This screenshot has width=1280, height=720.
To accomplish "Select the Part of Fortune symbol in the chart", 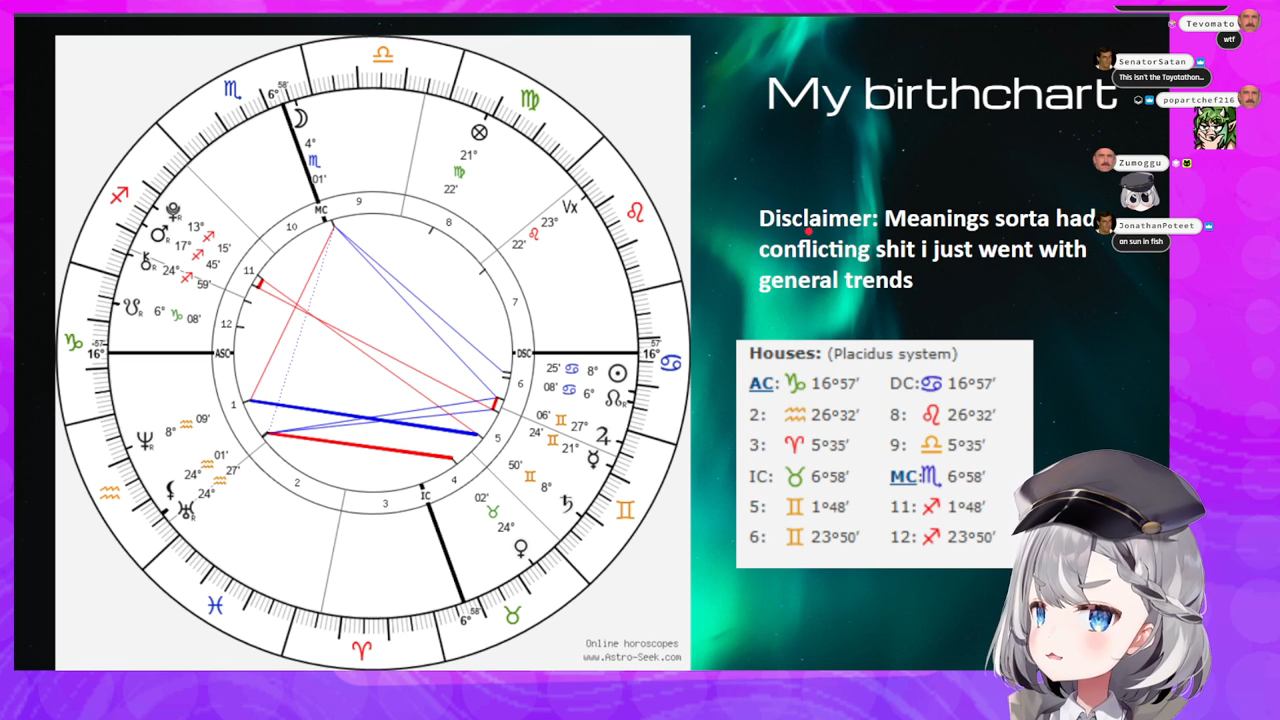I will 479,132.
